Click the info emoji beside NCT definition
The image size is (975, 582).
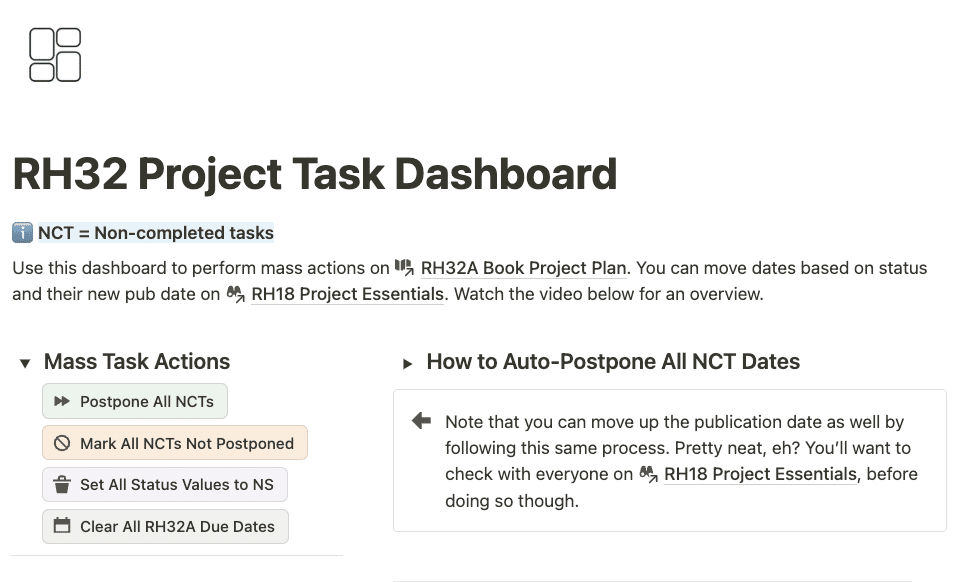click(x=22, y=233)
